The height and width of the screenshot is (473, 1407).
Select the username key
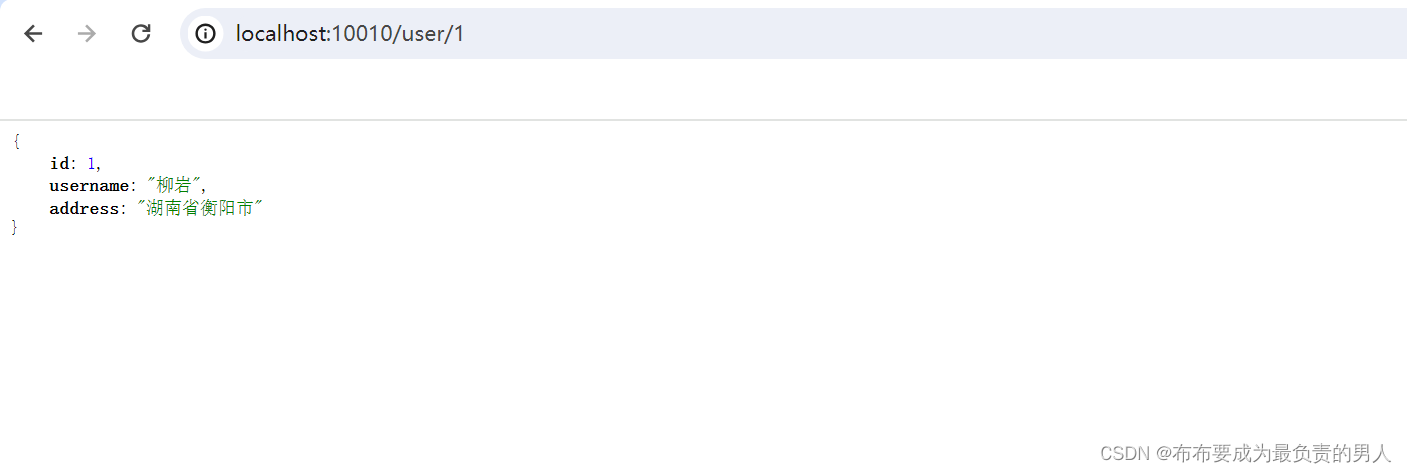click(x=89, y=186)
